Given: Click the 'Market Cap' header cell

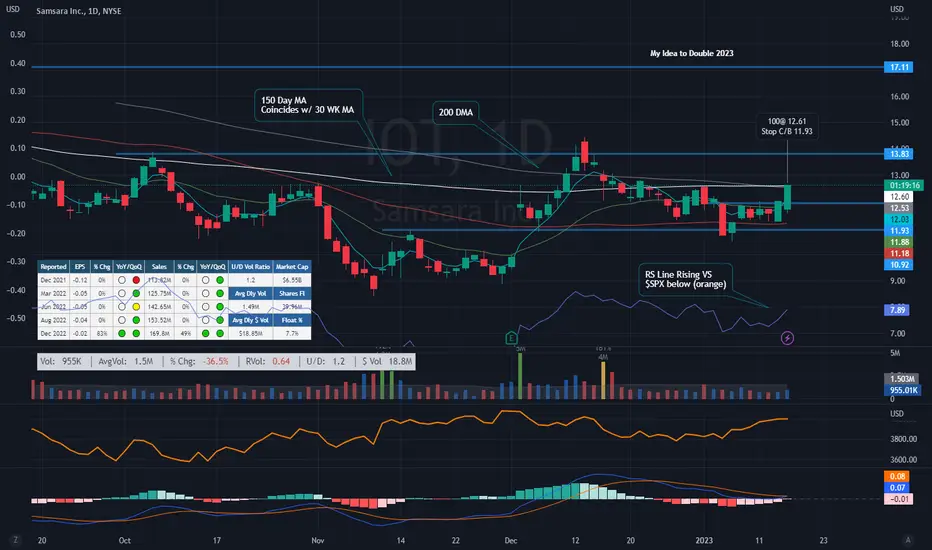Looking at the screenshot, I should (292, 267).
